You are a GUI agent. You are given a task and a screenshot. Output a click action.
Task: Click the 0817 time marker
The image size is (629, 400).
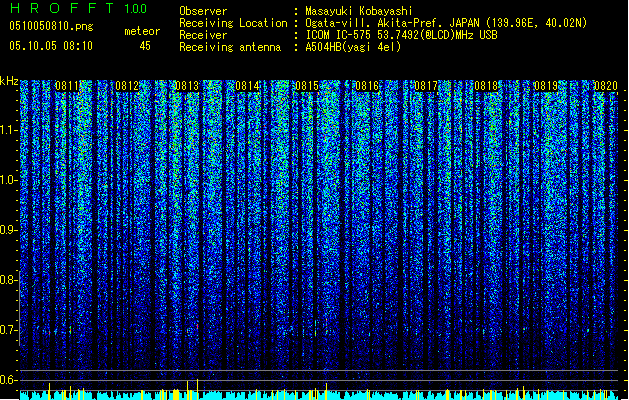pyautogui.click(x=426, y=86)
